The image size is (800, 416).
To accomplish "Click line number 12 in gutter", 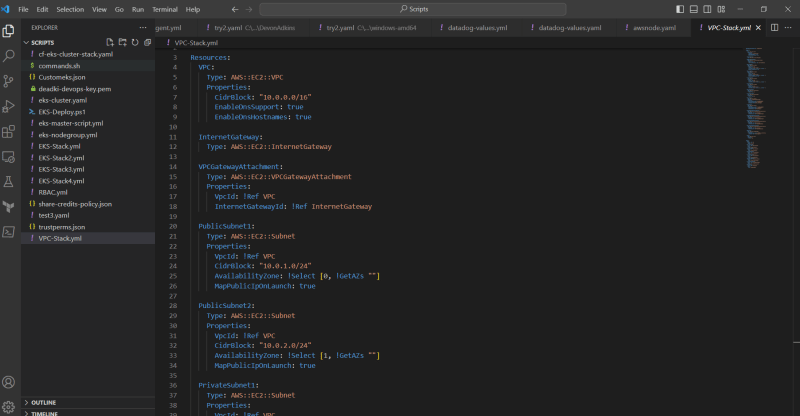I will coord(173,146).
